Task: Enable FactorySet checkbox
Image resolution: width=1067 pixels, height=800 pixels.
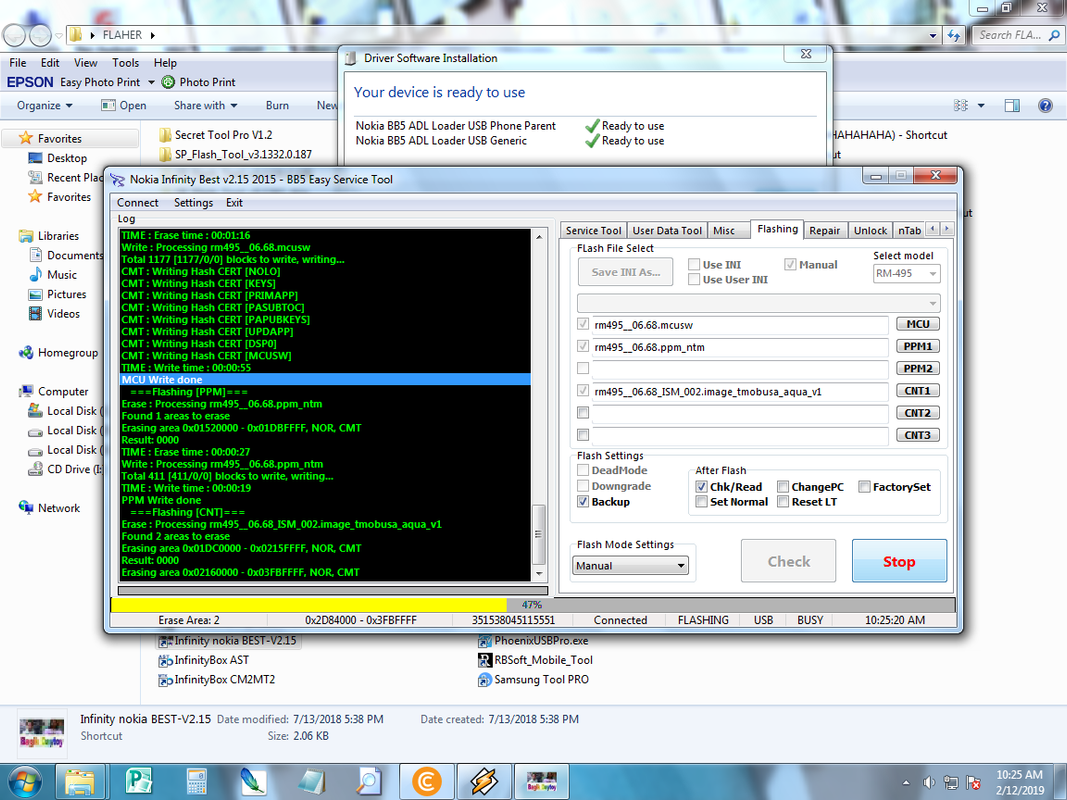Action: 864,487
